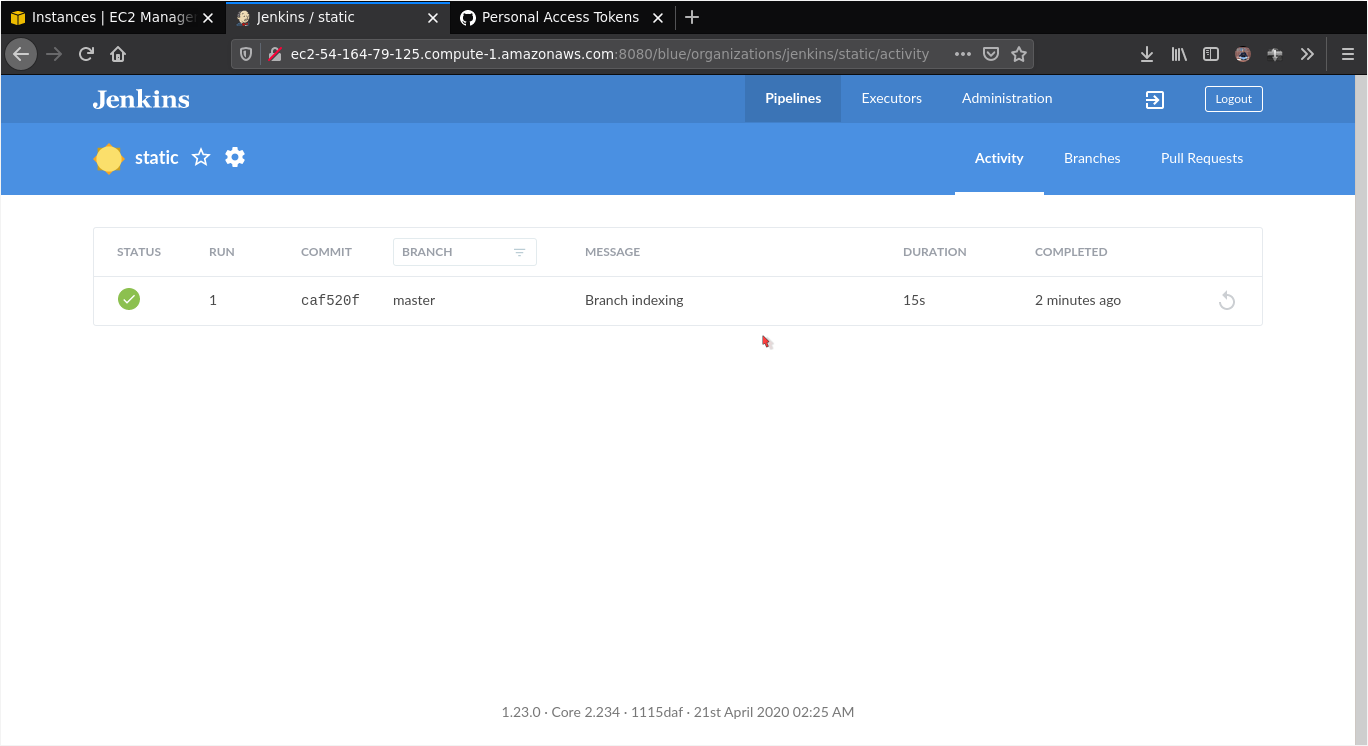Open static pipeline settings gear
1368x746 pixels.
point(235,157)
